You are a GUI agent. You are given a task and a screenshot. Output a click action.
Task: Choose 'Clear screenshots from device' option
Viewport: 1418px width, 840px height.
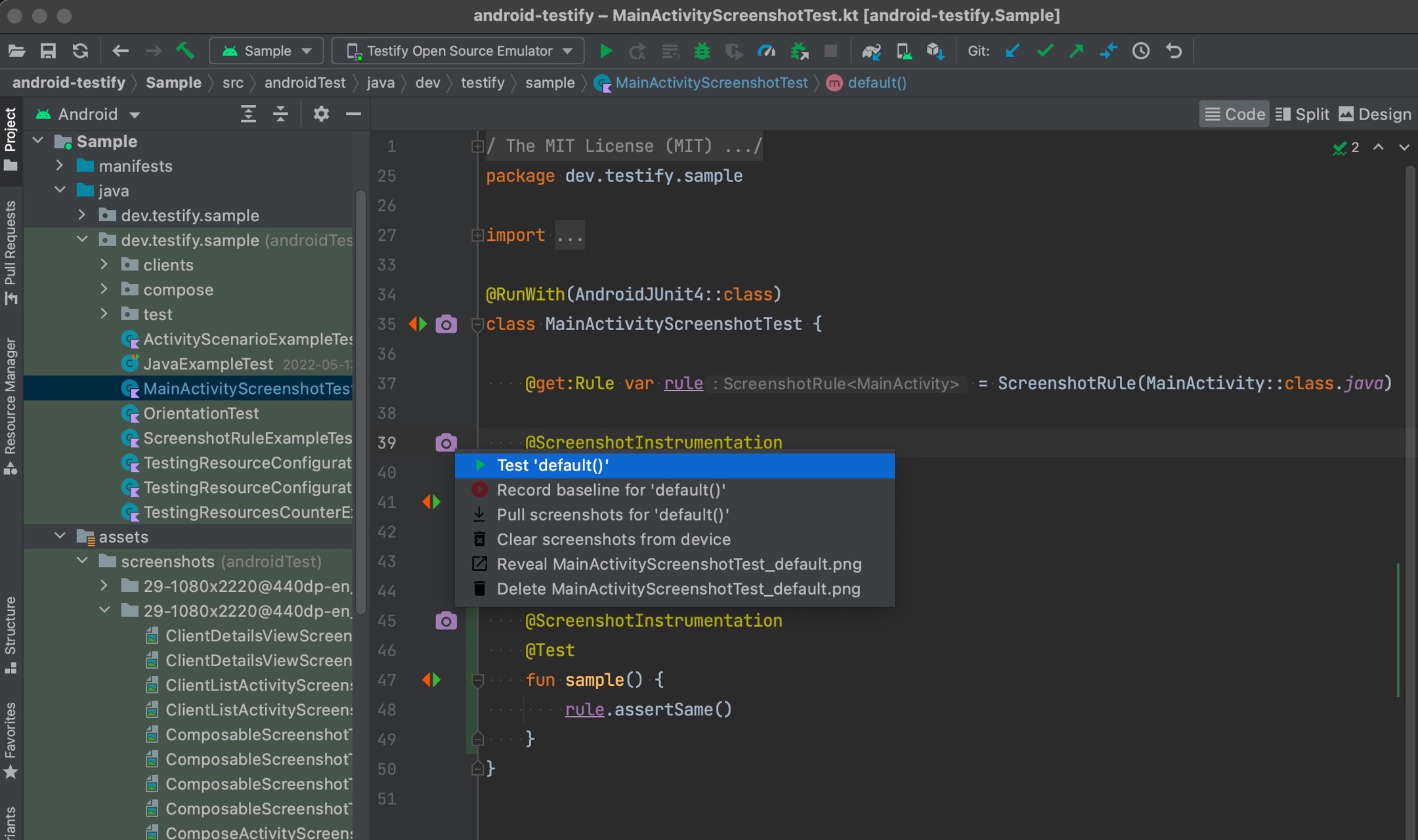point(613,539)
